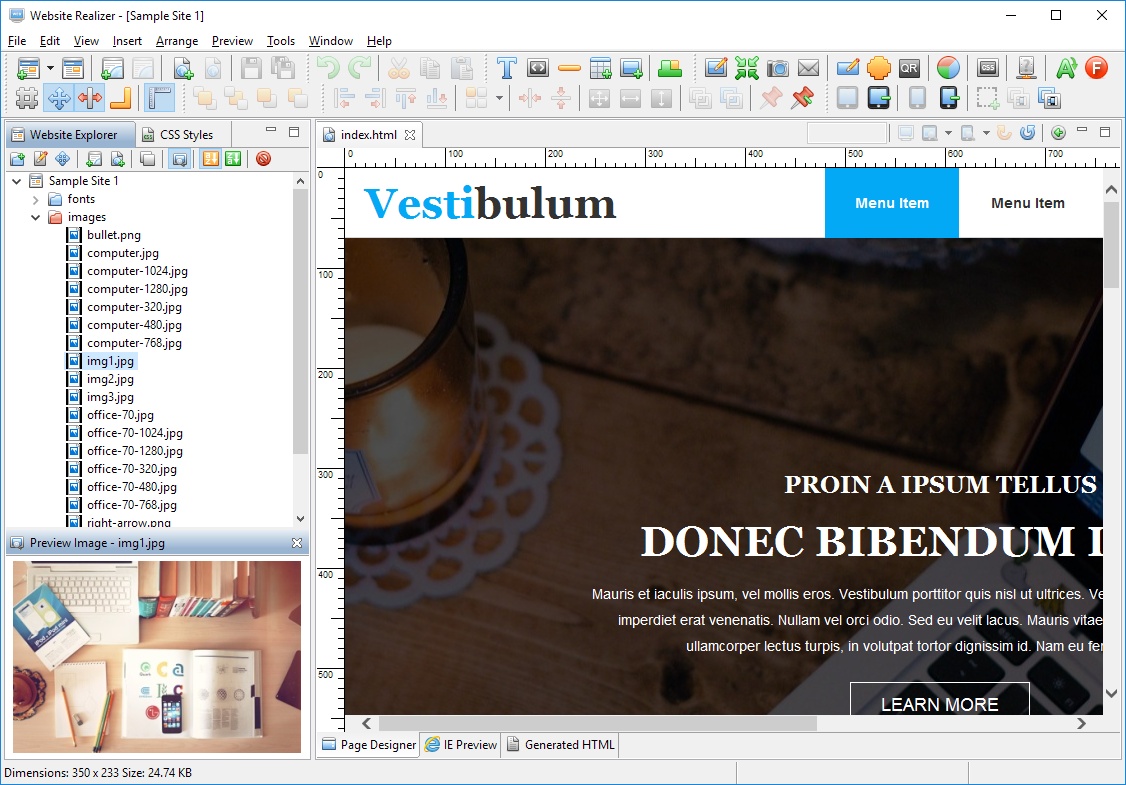
Task: Select computer-1024.jpg in the tree
Action: point(137,271)
